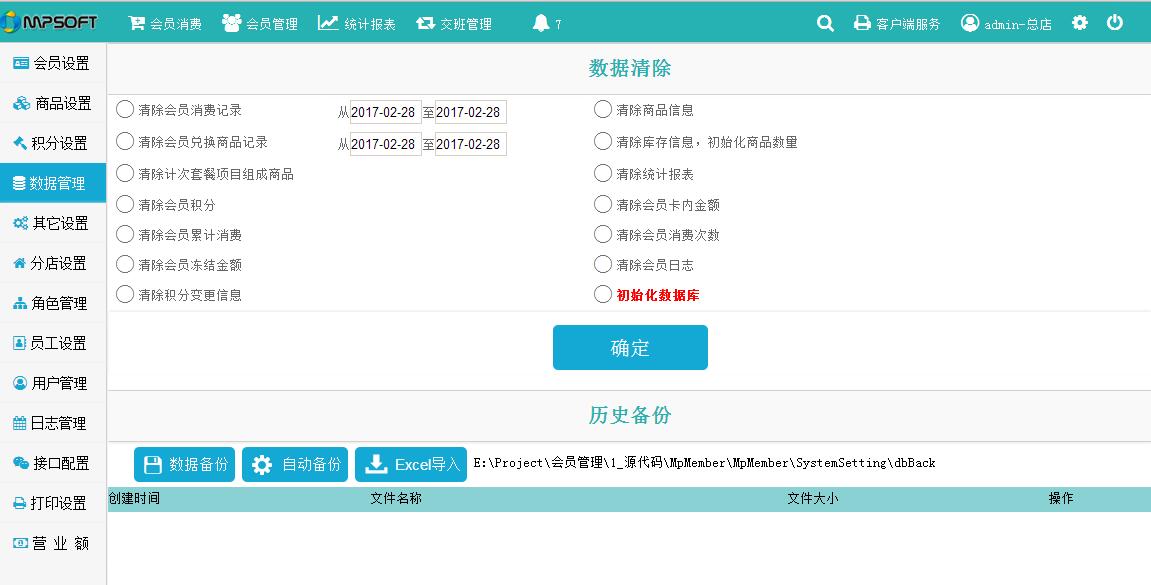Go to 日志管理 sidebar item
The image size is (1151, 585).
53,423
